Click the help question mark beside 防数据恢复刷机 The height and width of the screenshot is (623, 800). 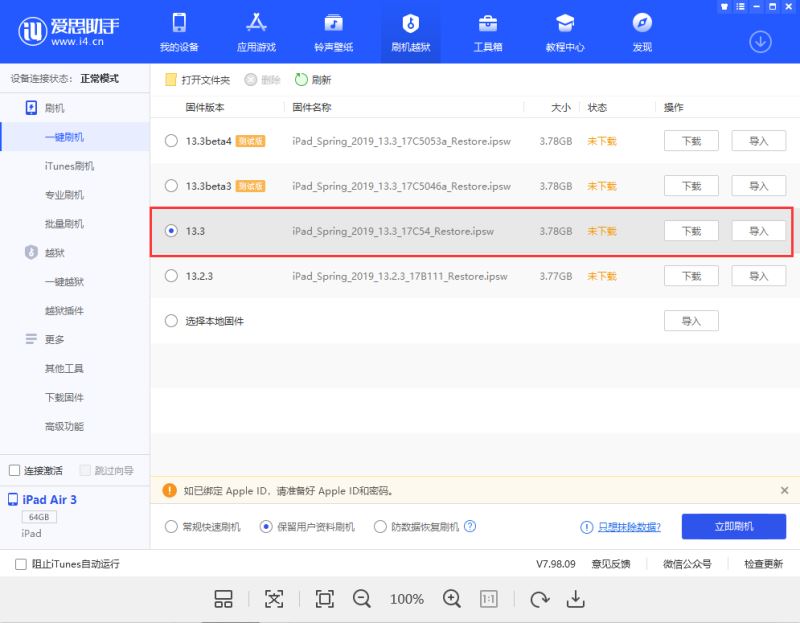pyautogui.click(x=470, y=526)
